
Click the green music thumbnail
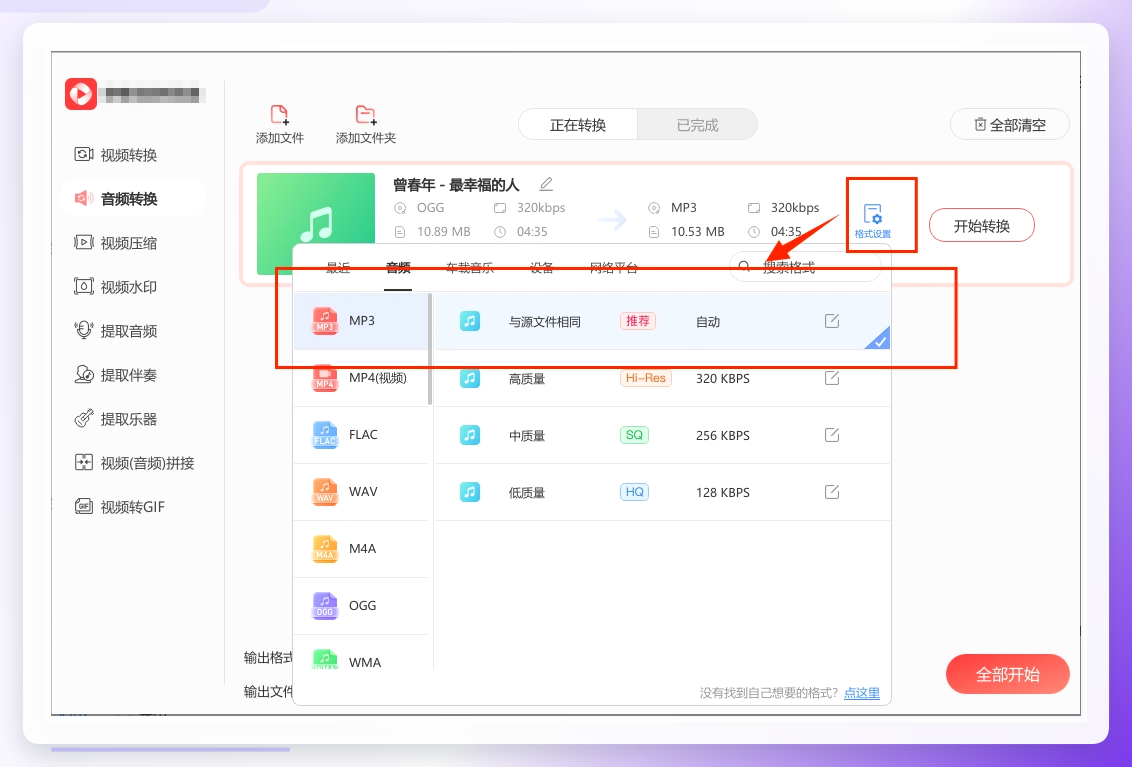(x=315, y=224)
